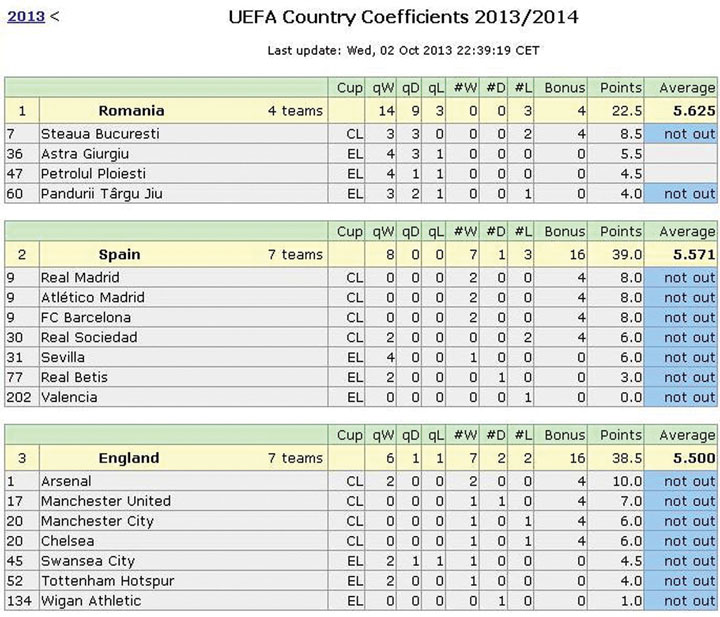Select the Astra Giurgiu row

[x=360, y=154]
